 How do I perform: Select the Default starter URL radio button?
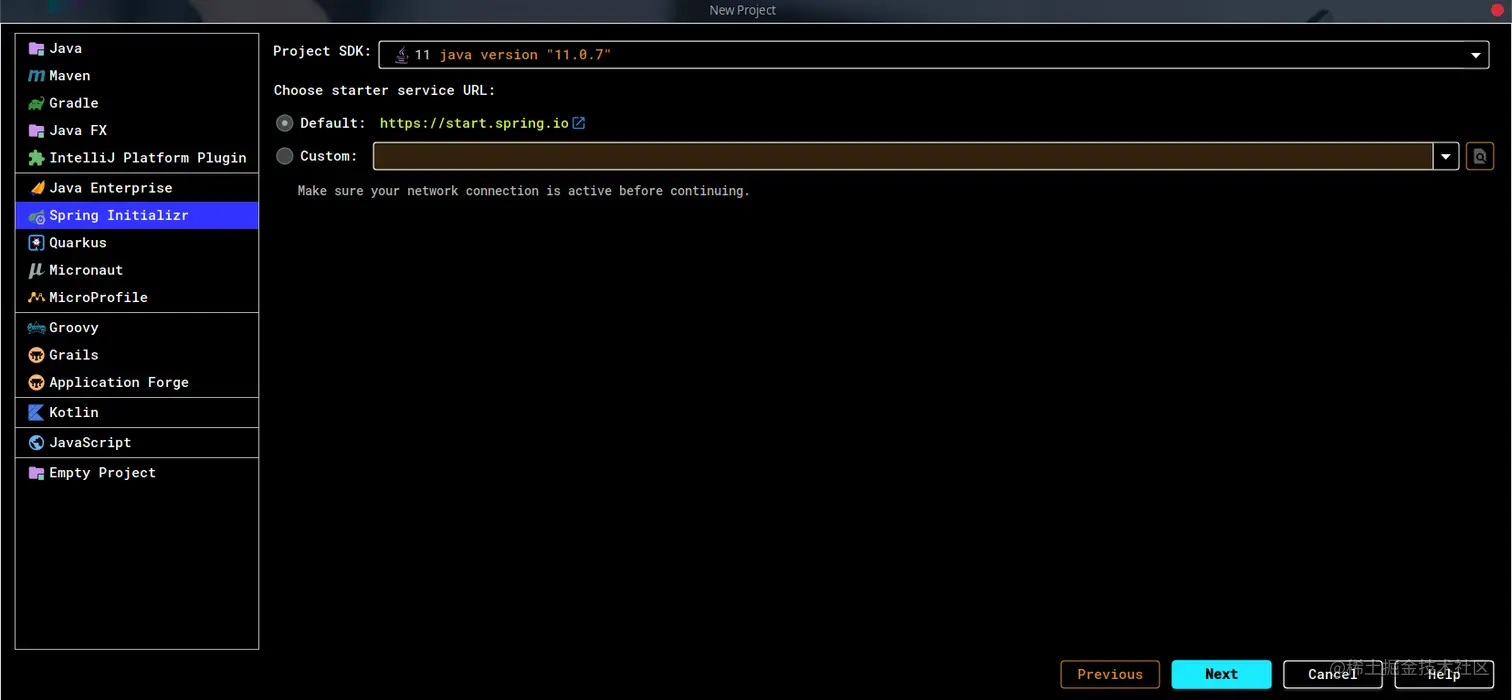pyautogui.click(x=285, y=123)
